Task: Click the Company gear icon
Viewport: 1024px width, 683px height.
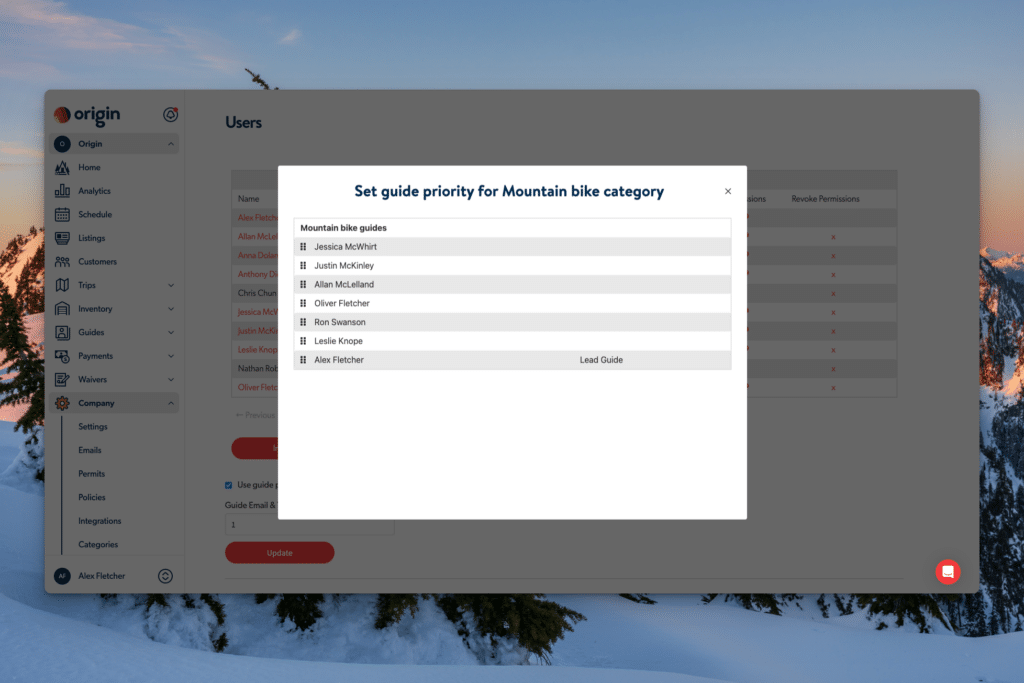Action: click(62, 403)
